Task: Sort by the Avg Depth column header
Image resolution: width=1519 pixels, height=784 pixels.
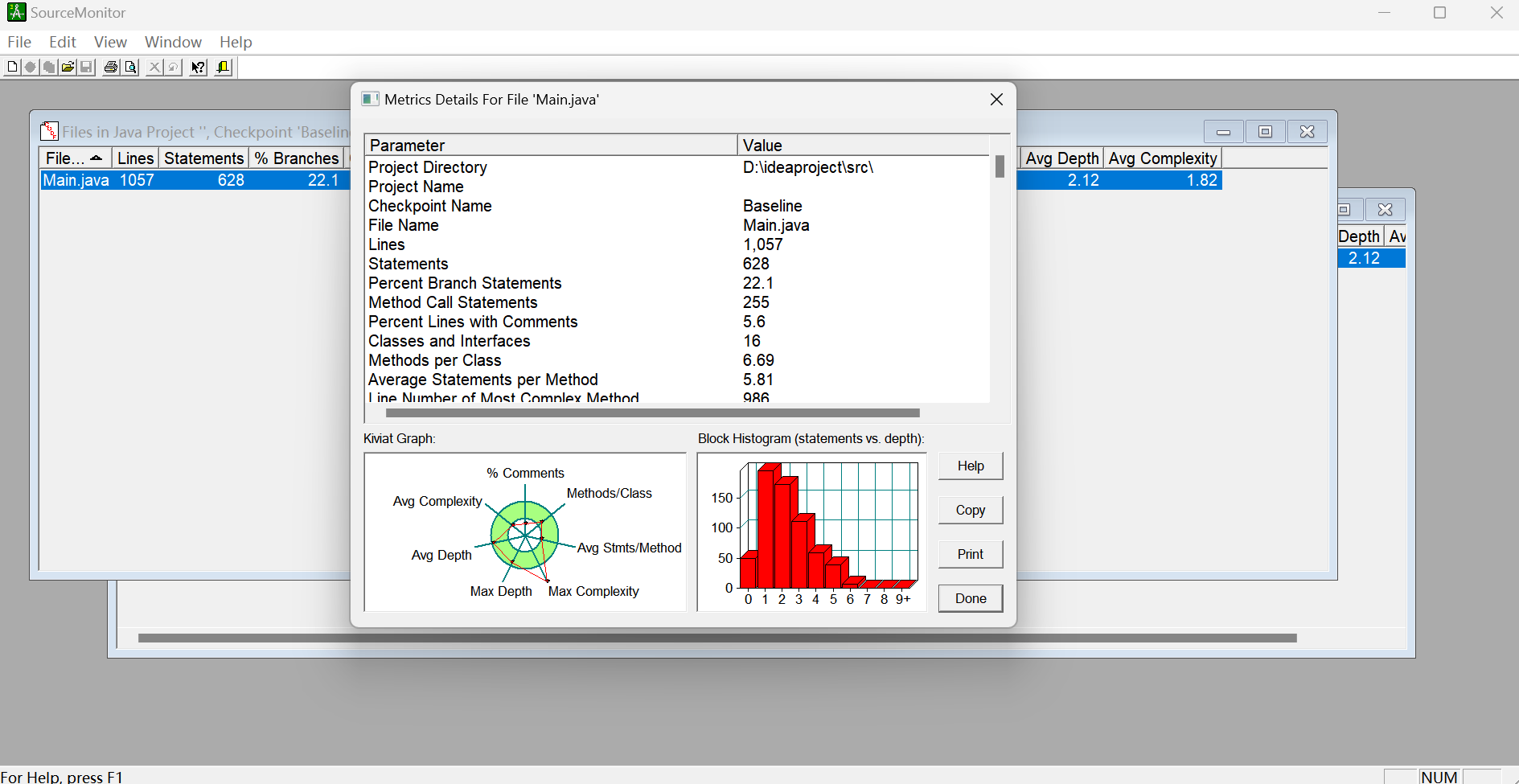Action: tap(1061, 158)
